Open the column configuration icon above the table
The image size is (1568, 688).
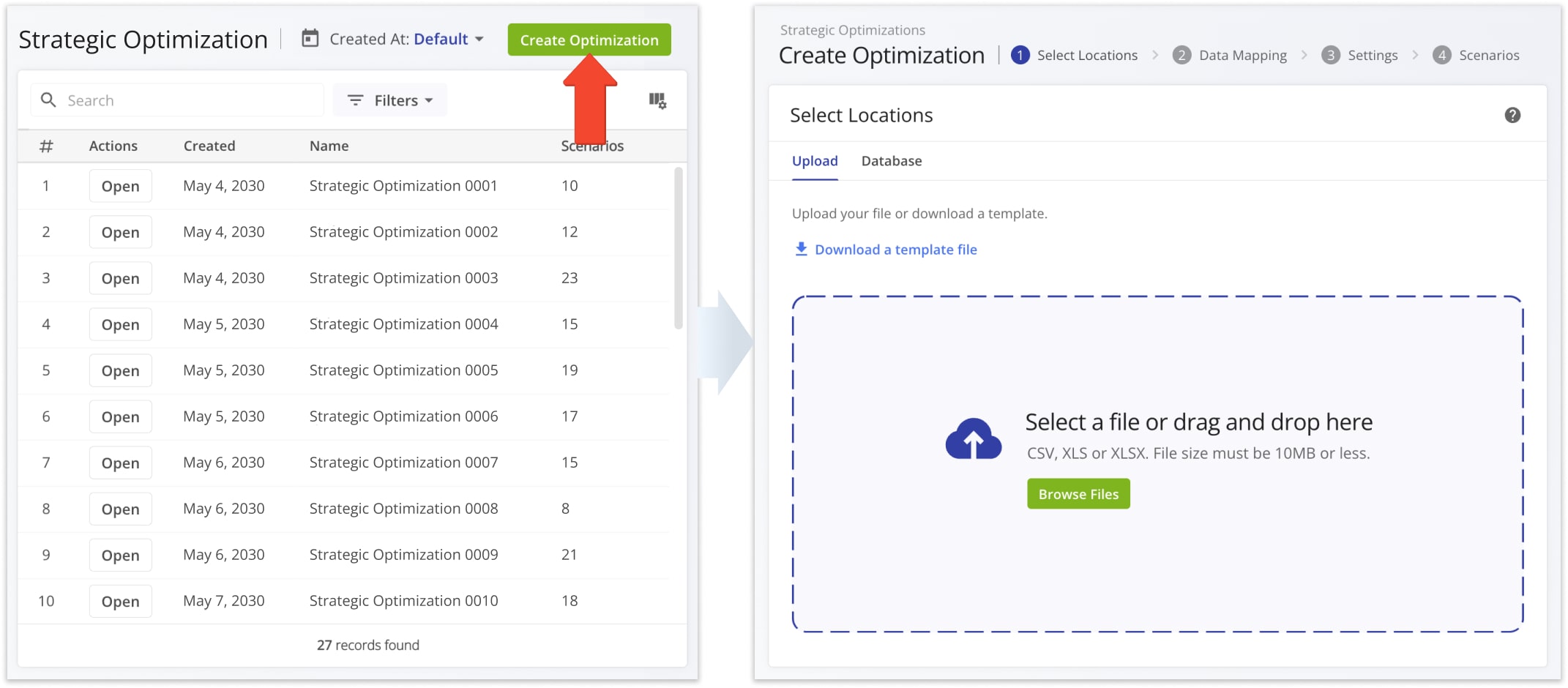pyautogui.click(x=658, y=101)
